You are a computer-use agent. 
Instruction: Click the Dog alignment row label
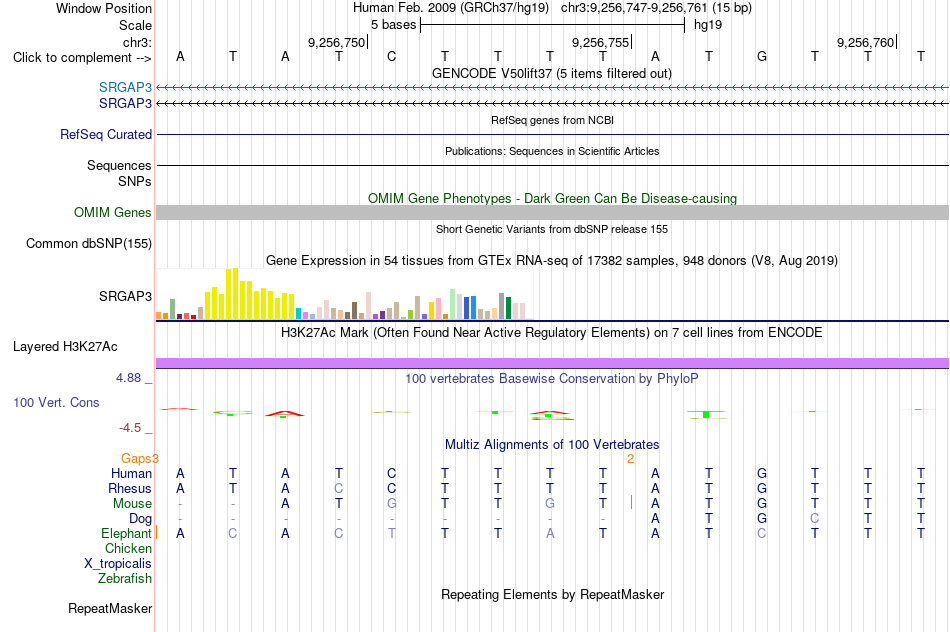pos(140,519)
